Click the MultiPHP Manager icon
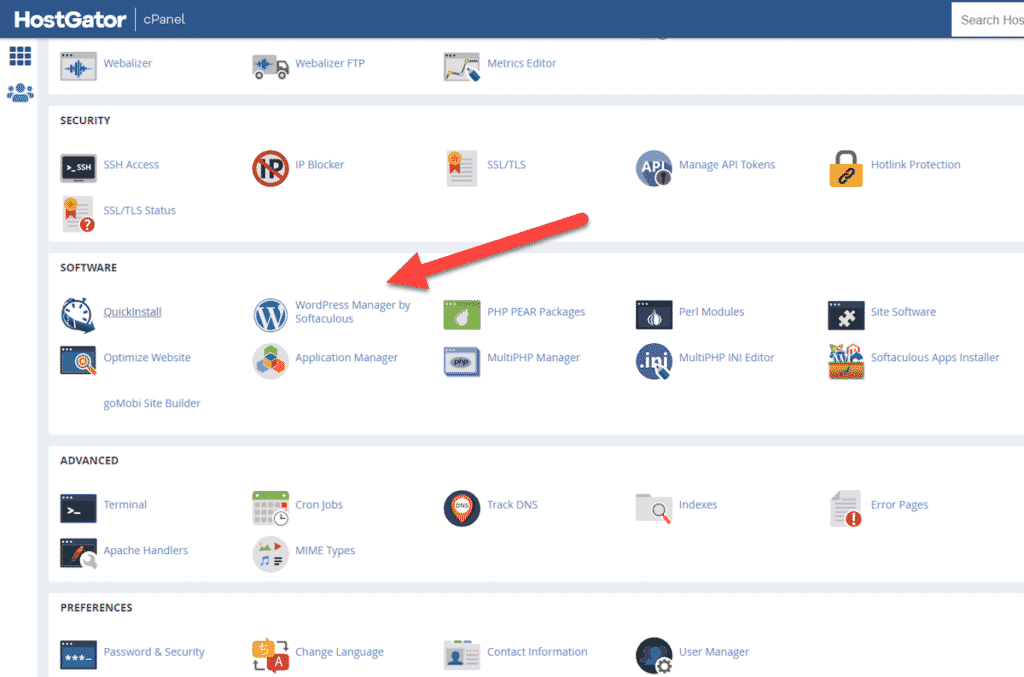 (462, 361)
